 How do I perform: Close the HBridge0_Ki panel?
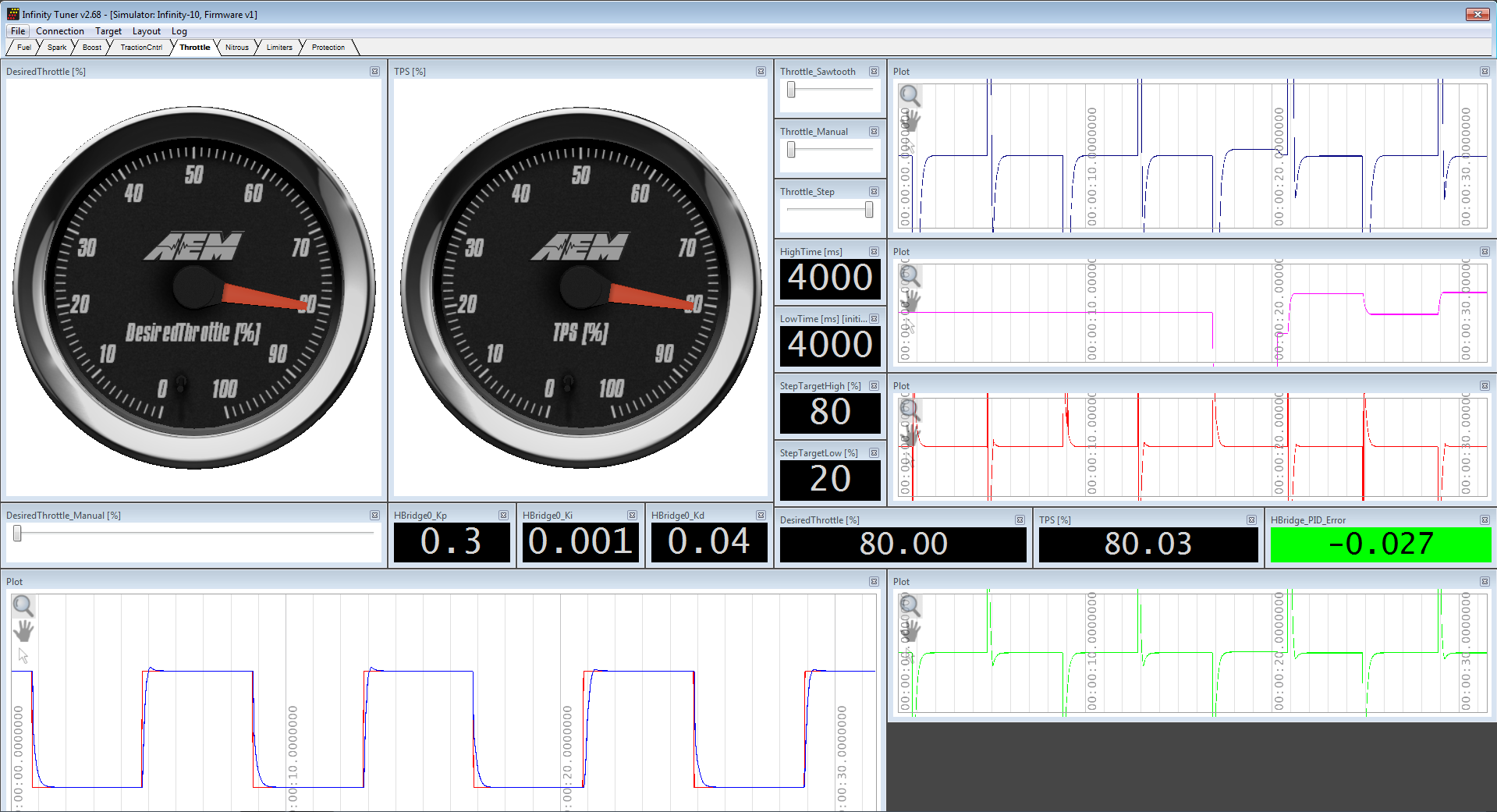(632, 515)
